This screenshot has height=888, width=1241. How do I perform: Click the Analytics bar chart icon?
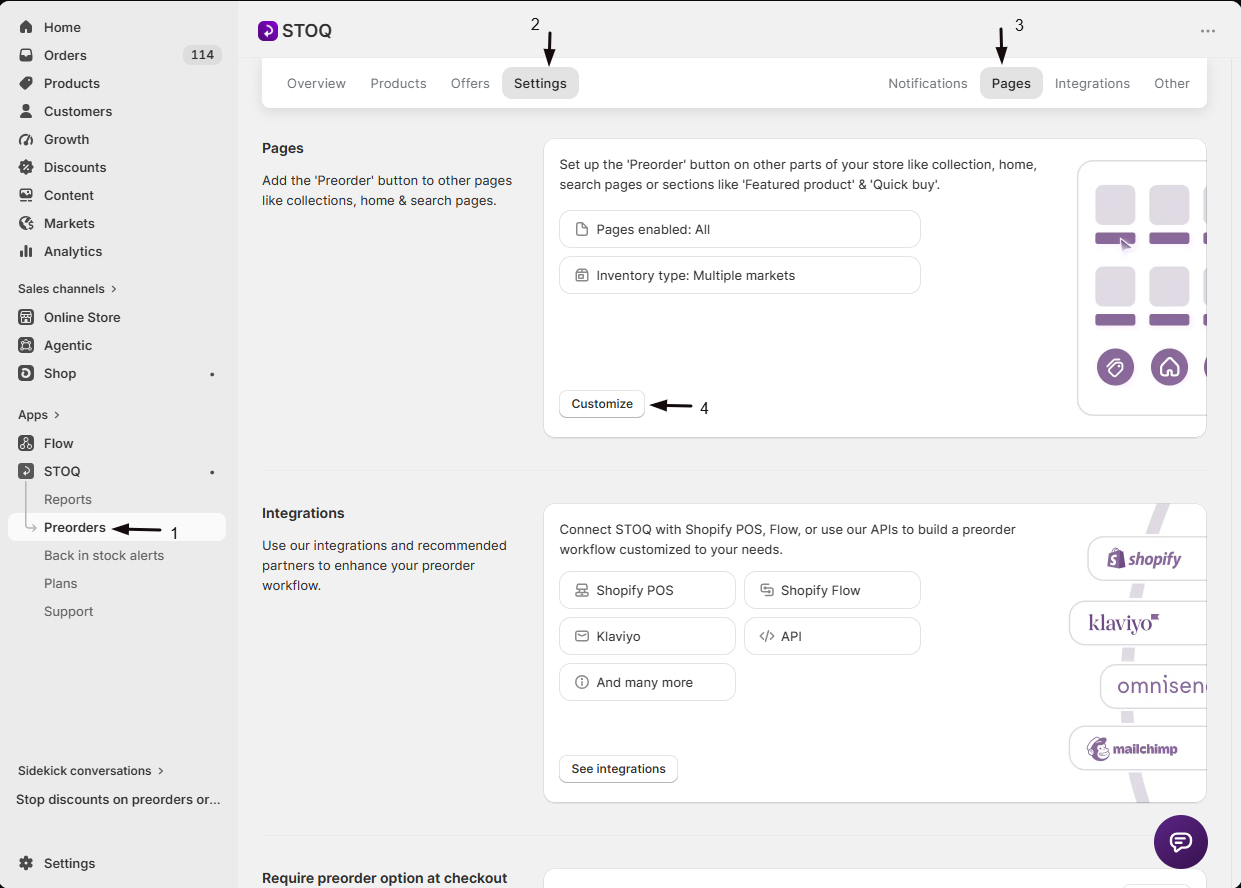26,251
